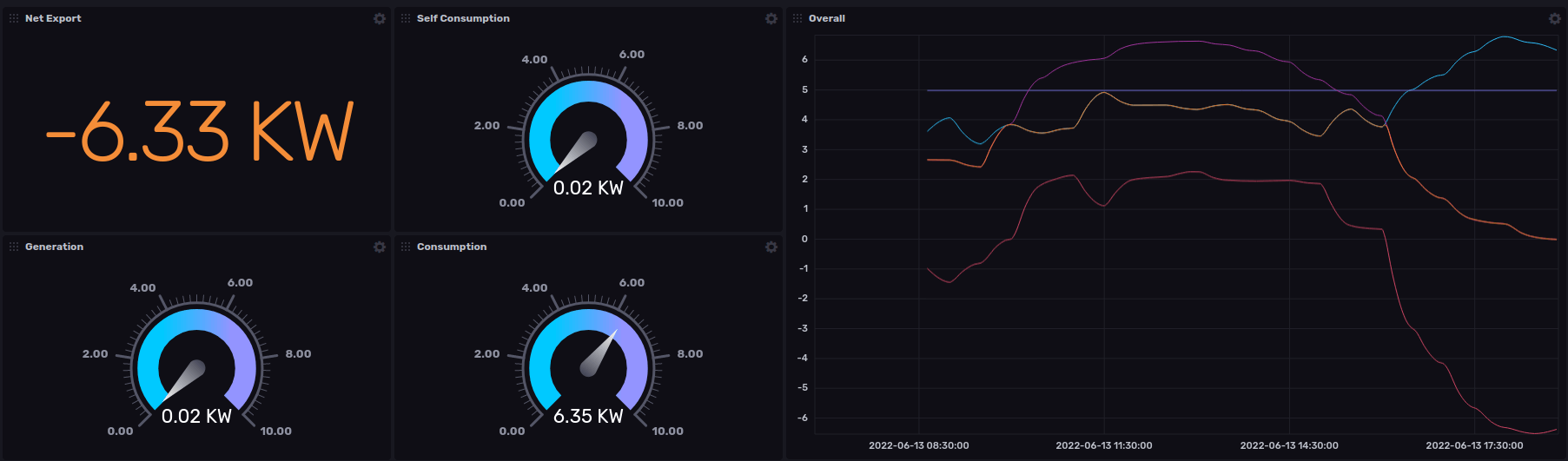Screen dimensions: 1568x461
Task: Open the Self Consumption cell settings gear
Action: pos(771,18)
